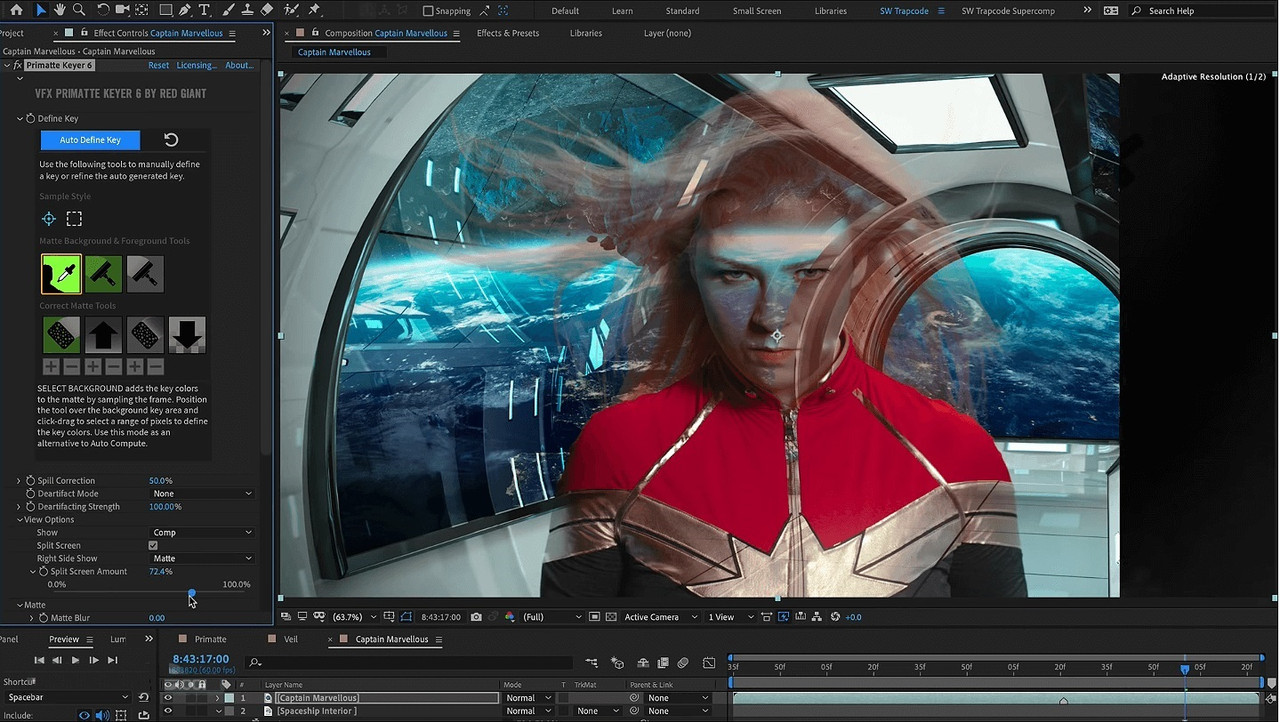Select the Zoom tool in the toolbar

point(78,10)
